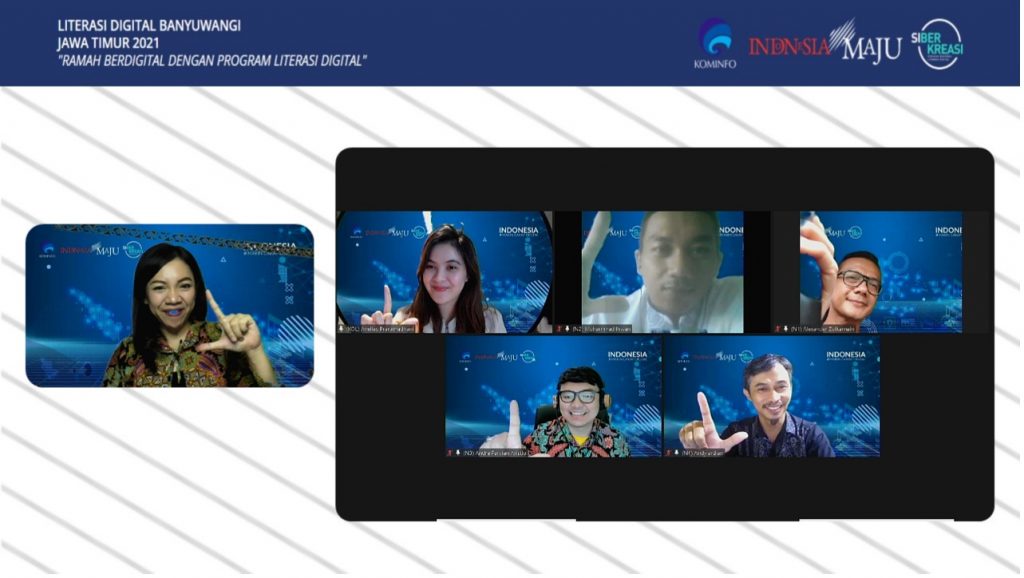Select the bottom-right participant video tile
This screenshot has height=578, width=1024.
click(771, 395)
